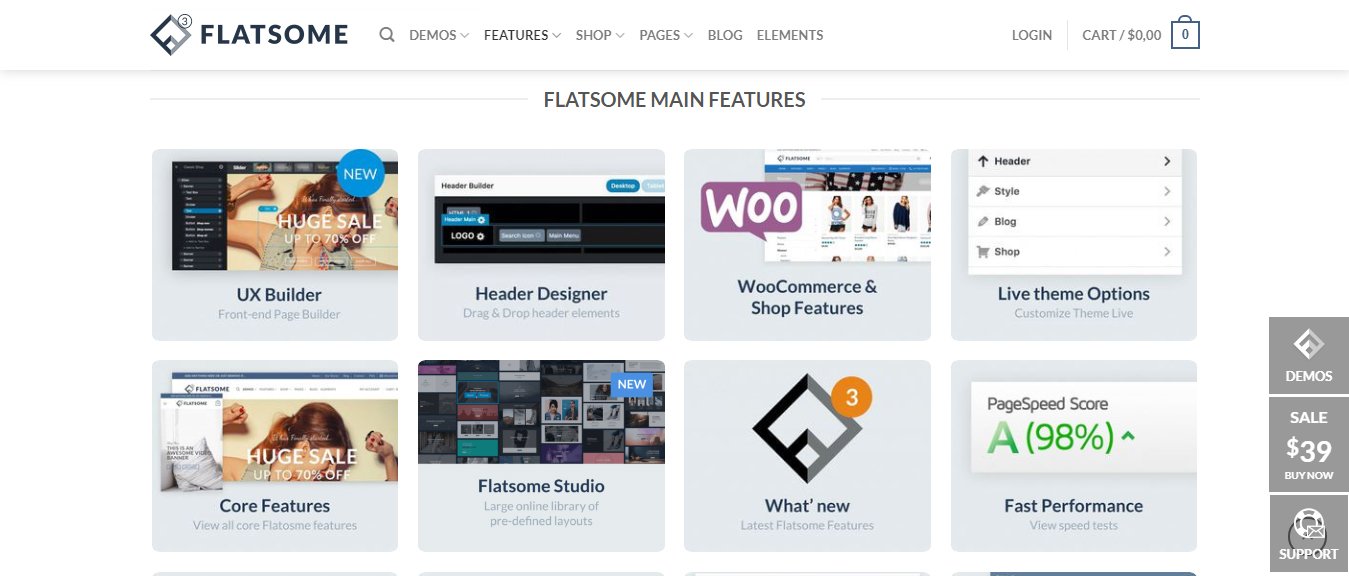1349x576 pixels.
Task: Click the "Latest Flatsome Features" subtitle
Action: coord(807,525)
